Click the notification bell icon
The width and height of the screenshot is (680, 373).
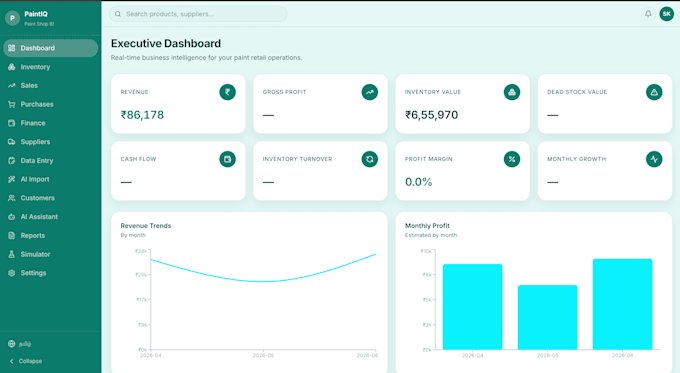[x=648, y=14]
